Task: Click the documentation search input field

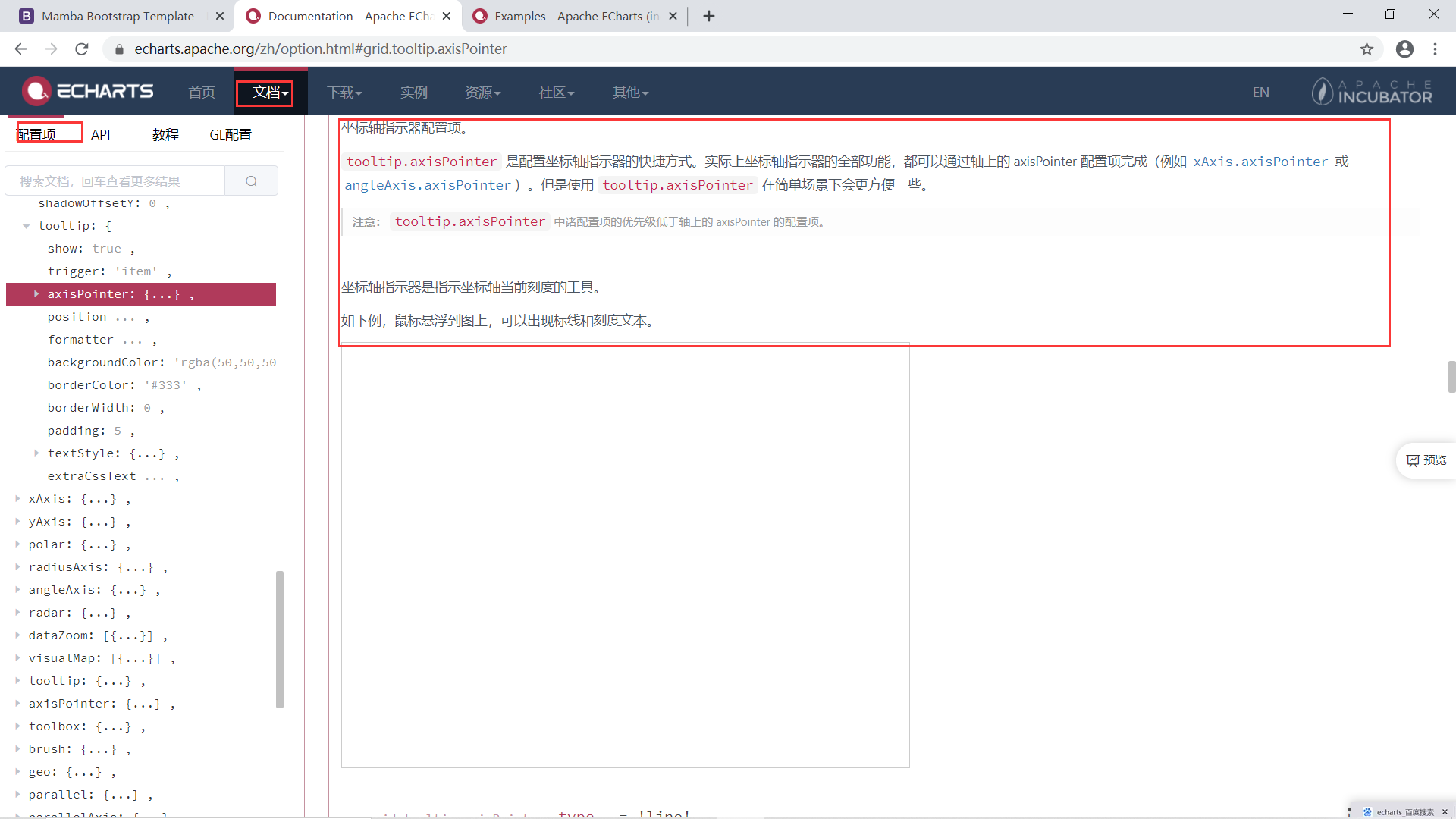Action: tap(115, 181)
